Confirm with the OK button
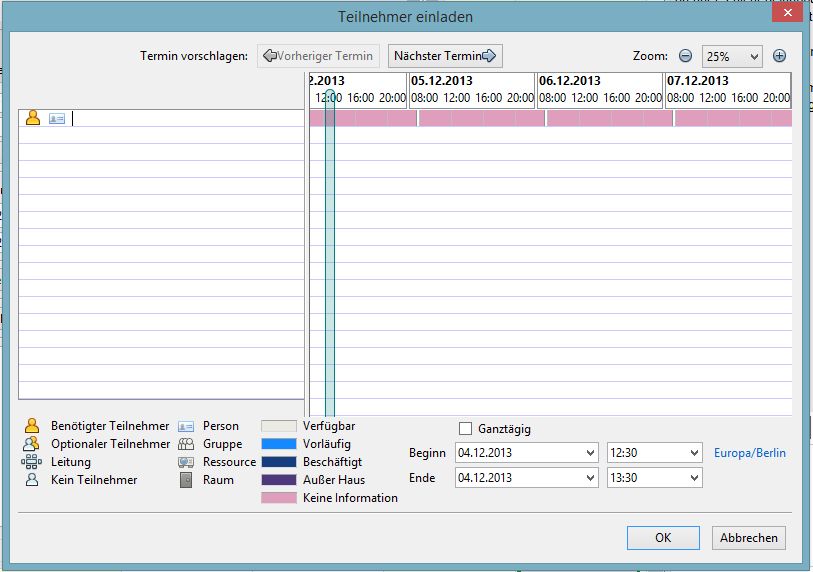Viewport: 813px width, 572px height. point(663,537)
